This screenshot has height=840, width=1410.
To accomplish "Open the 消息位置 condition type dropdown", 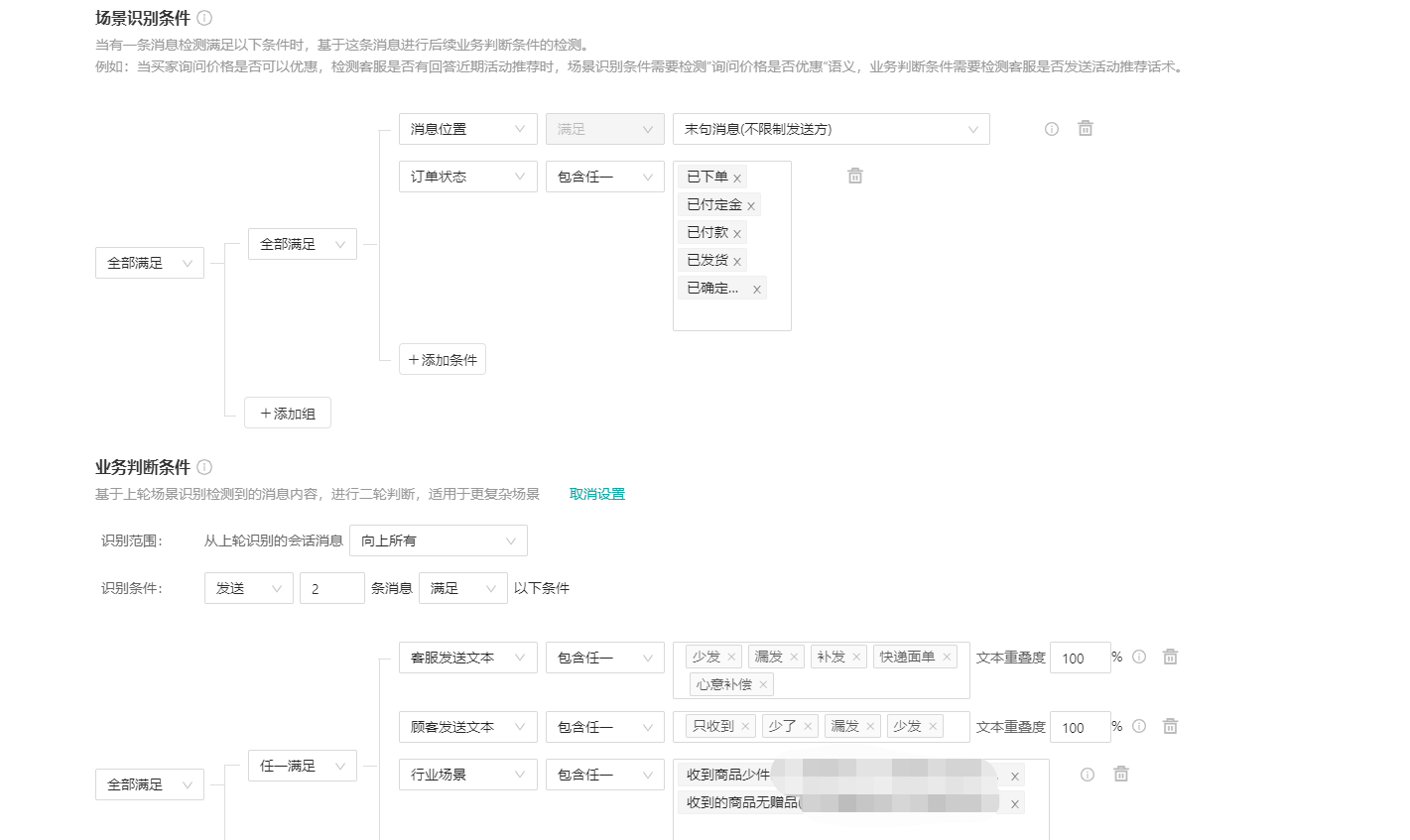I will (467, 129).
